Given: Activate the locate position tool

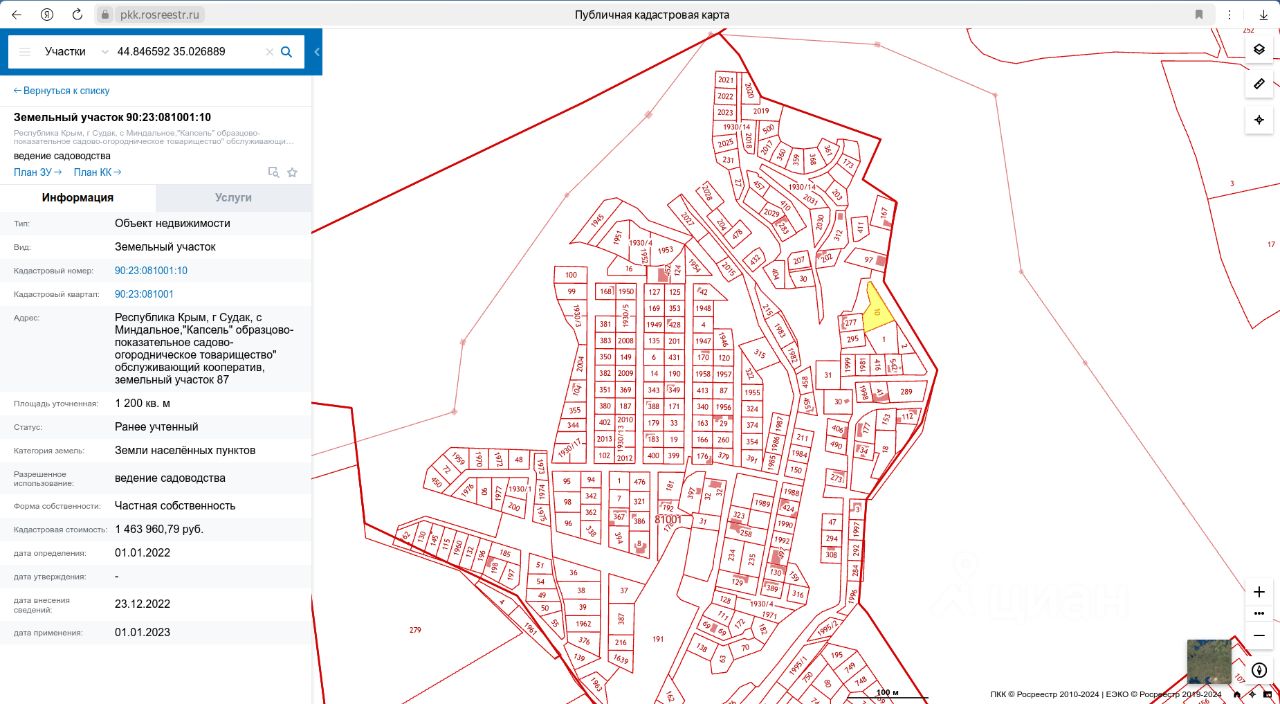Looking at the screenshot, I should click(x=1259, y=120).
